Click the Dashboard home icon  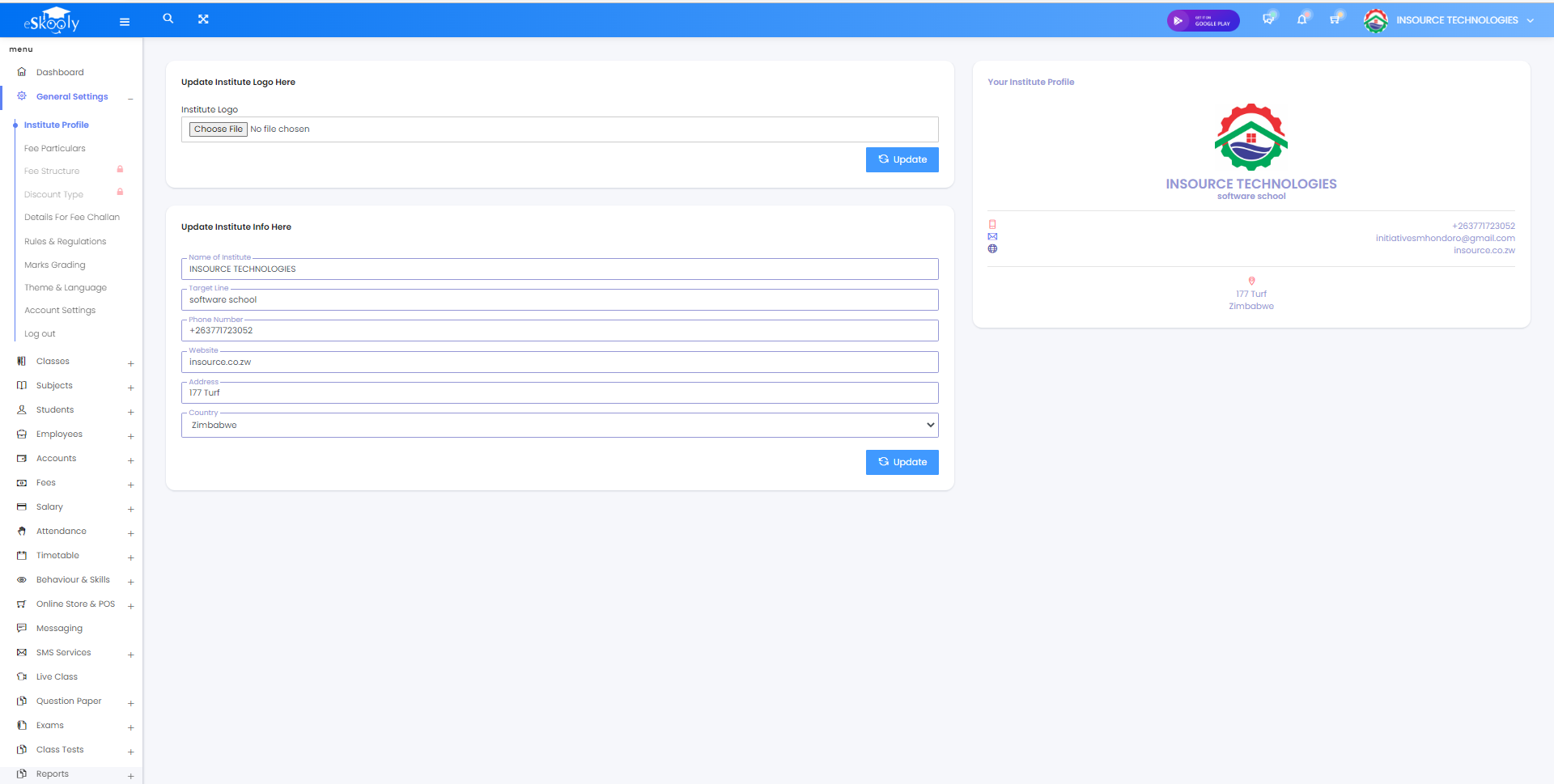tap(22, 72)
